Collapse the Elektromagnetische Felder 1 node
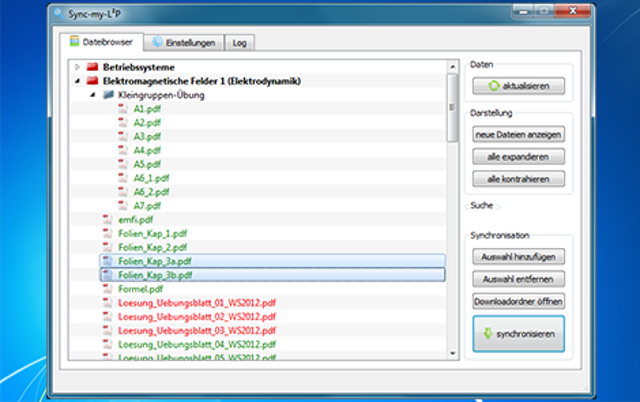This screenshot has height=402, width=640. pyautogui.click(x=77, y=81)
